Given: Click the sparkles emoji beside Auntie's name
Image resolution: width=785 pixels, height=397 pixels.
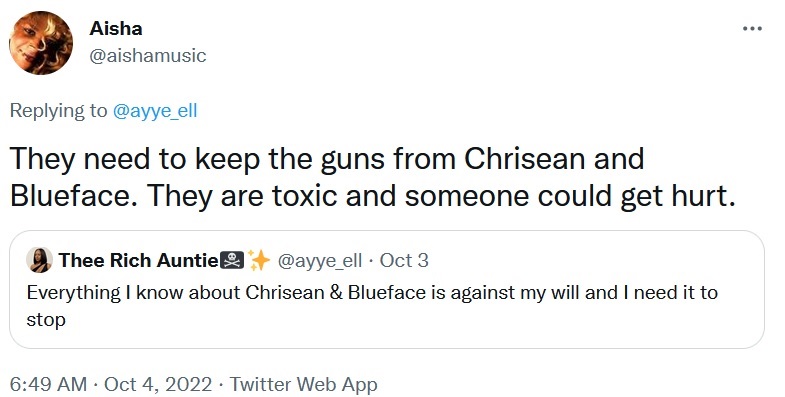Looking at the screenshot, I should click(x=259, y=260).
